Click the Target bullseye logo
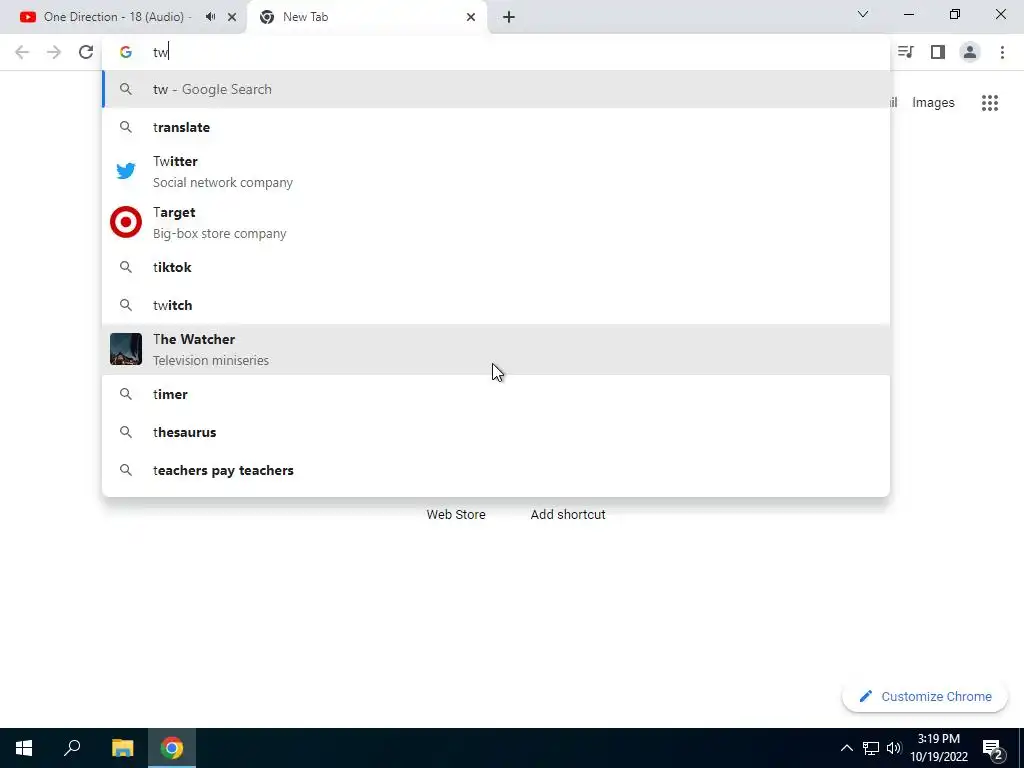This screenshot has height=768, width=1024. pyautogui.click(x=126, y=222)
